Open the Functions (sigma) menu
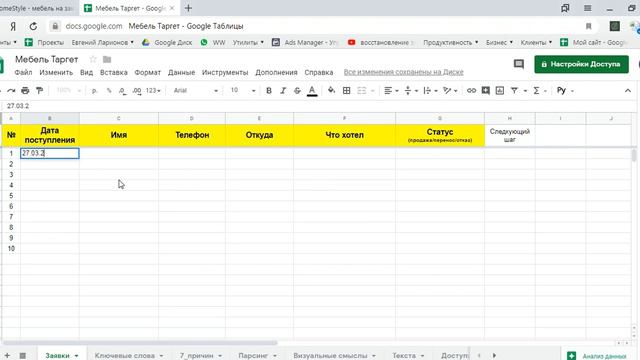This screenshot has width=640, height=360. pos(539,91)
